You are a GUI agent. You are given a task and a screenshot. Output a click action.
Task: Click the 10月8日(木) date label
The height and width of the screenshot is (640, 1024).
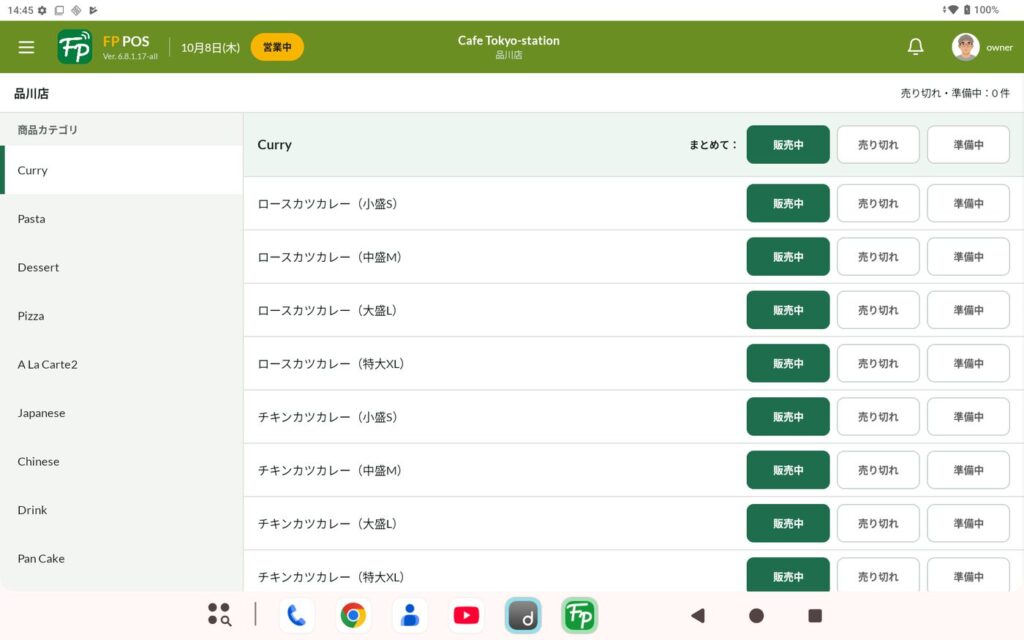pos(210,48)
